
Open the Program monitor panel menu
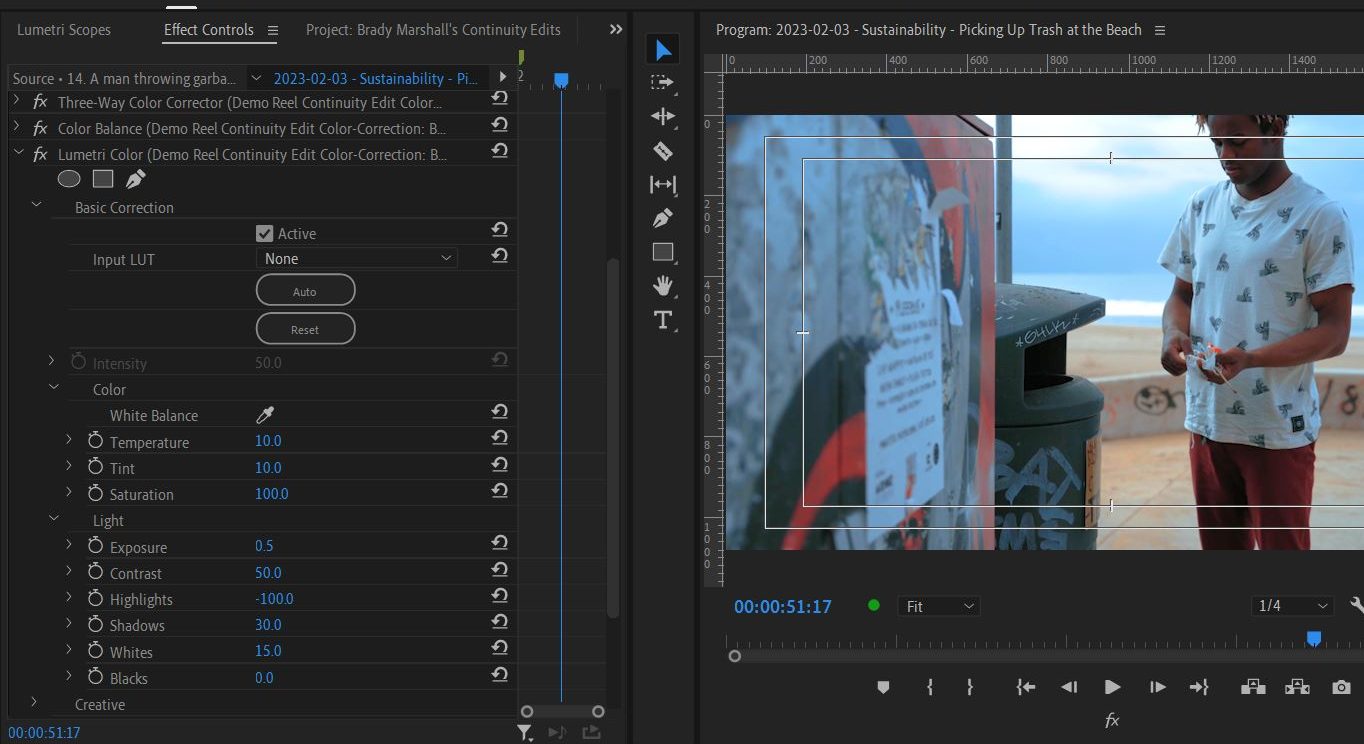point(1160,30)
